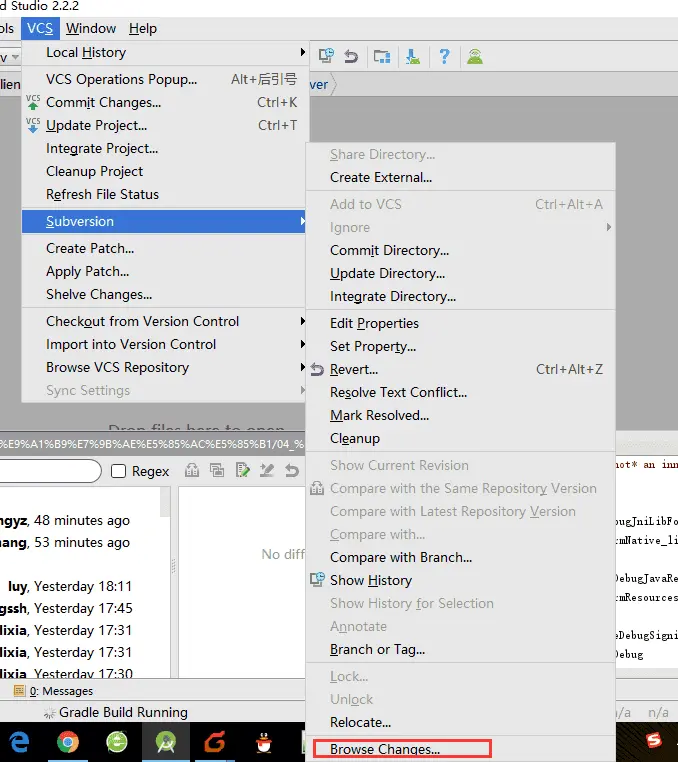Expand Browse VCS Repository submenu arrow
This screenshot has width=678, height=762.
302,367
